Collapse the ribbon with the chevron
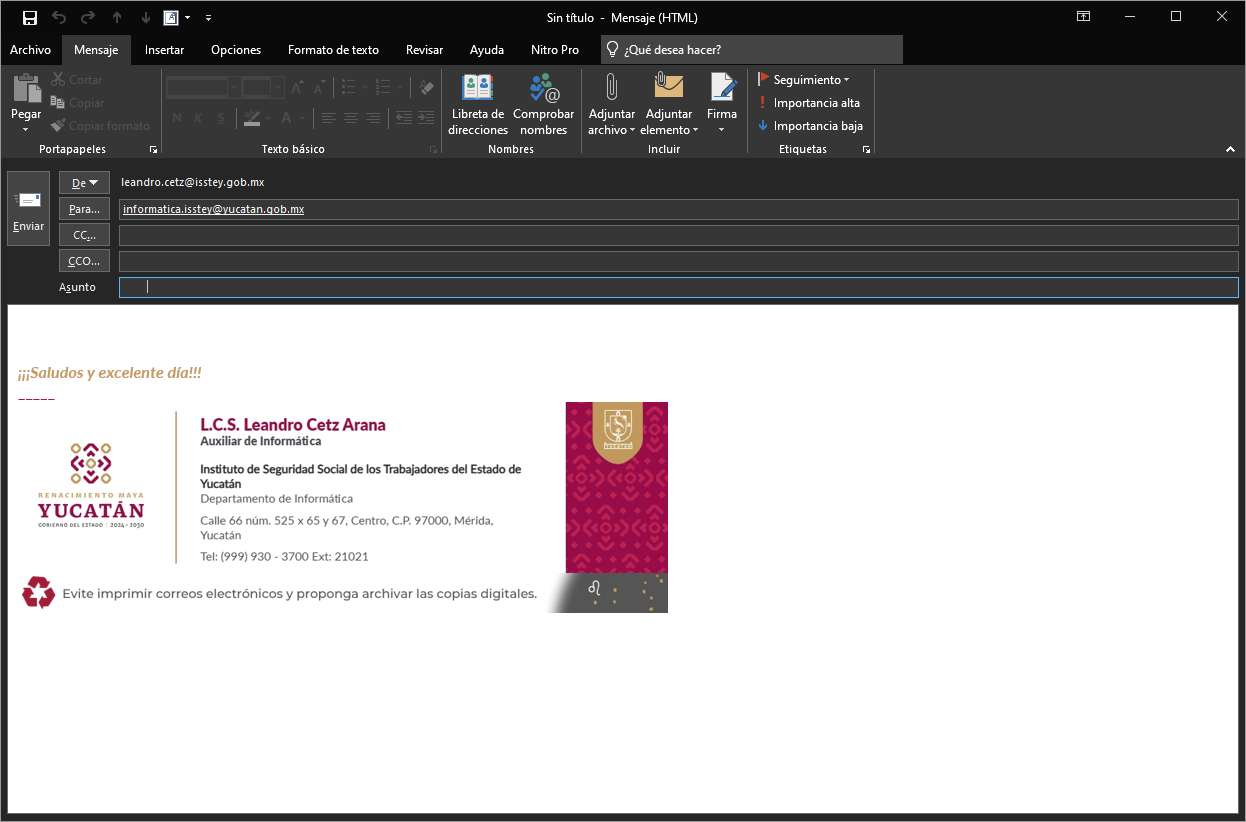The width and height of the screenshot is (1246, 822). point(1230,149)
